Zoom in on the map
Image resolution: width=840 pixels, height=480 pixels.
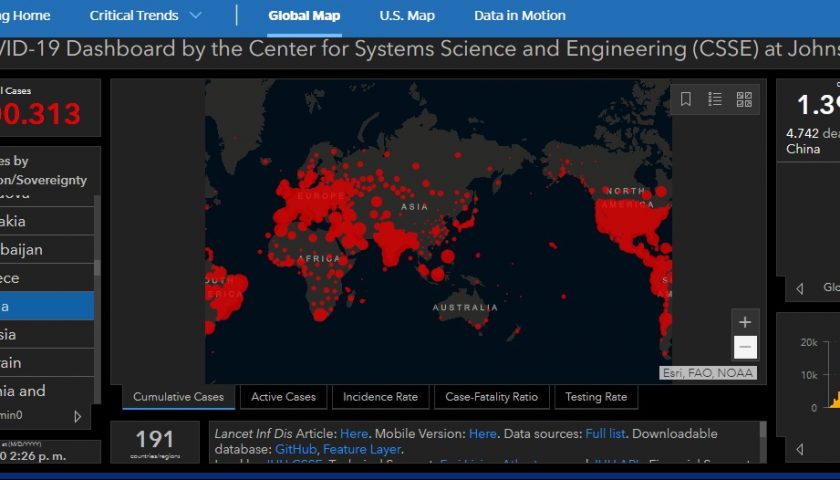pyautogui.click(x=745, y=322)
